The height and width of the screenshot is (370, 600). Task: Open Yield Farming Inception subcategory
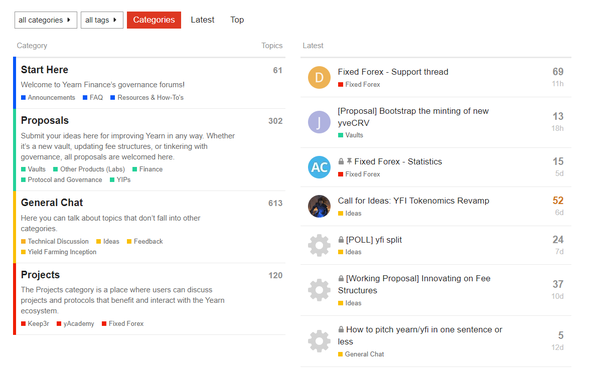point(59,252)
